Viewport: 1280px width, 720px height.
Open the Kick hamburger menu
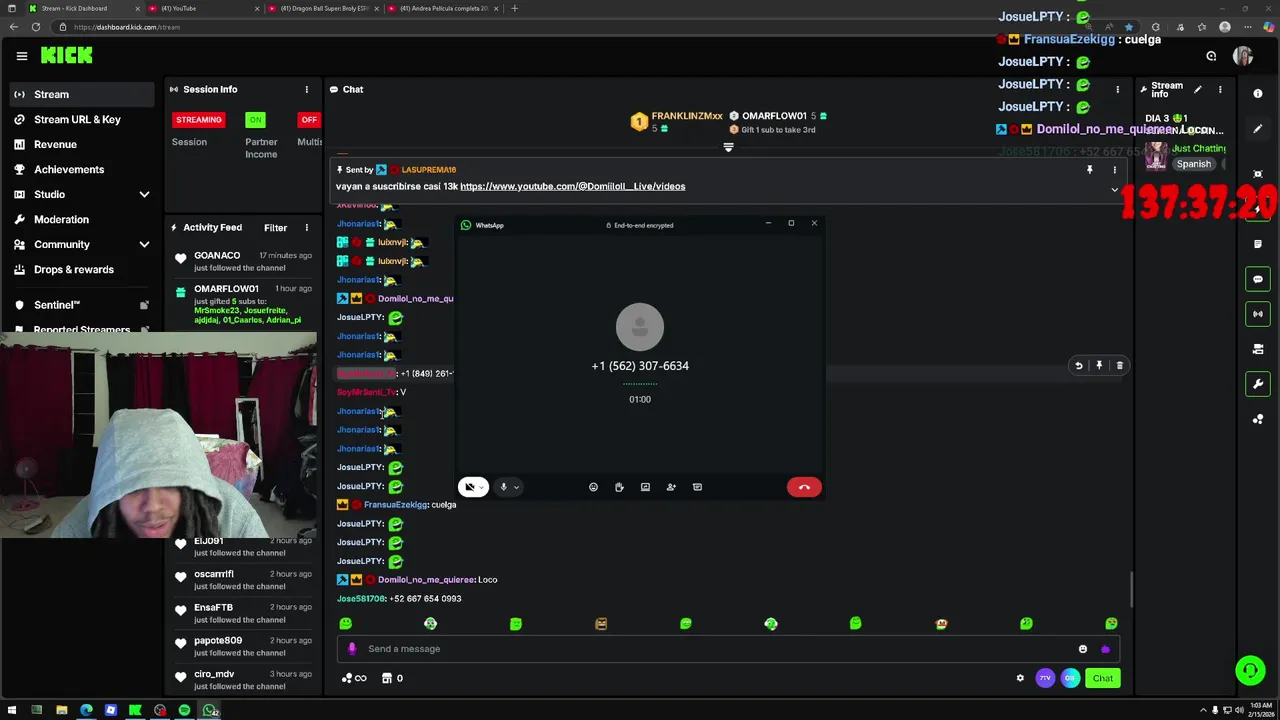coord(21,56)
